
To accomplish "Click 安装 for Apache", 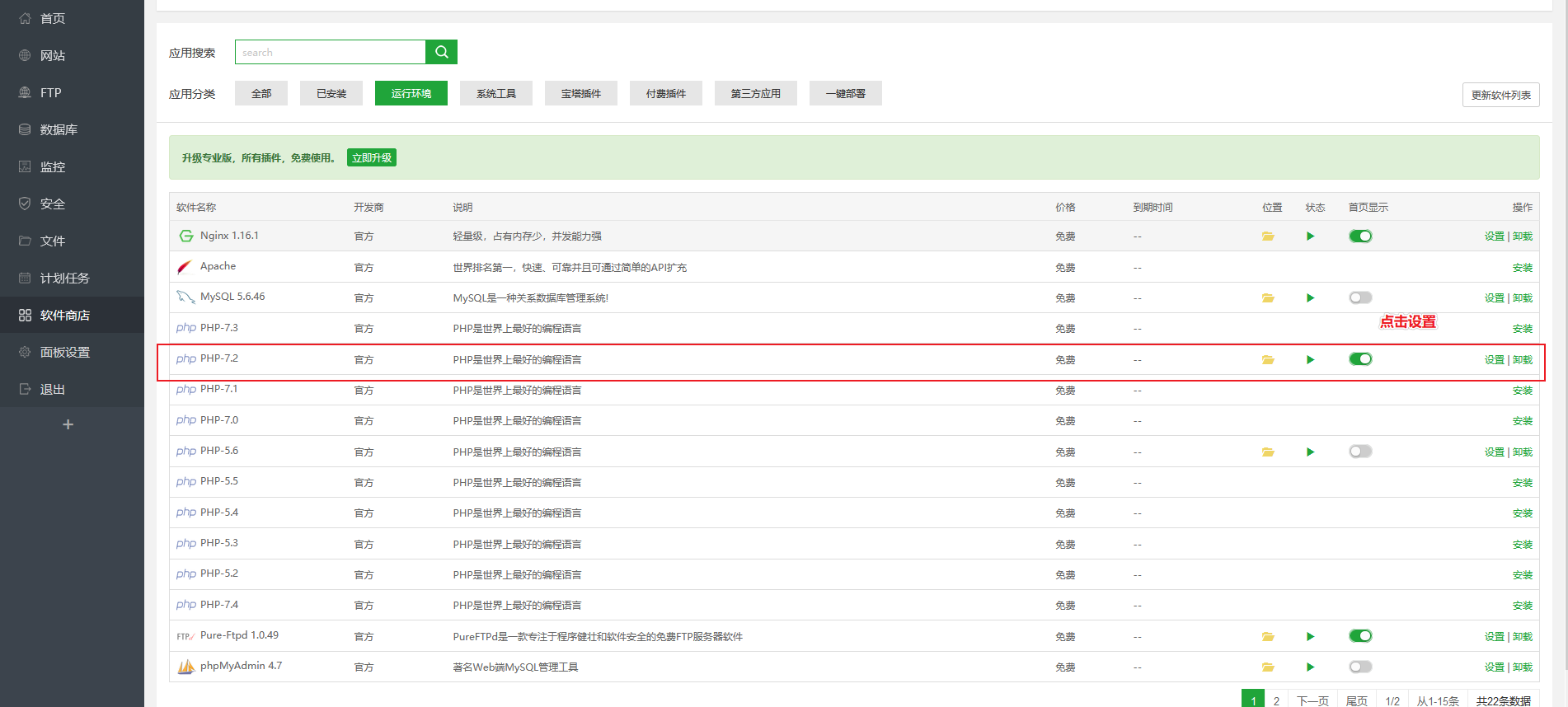I will point(1523,268).
